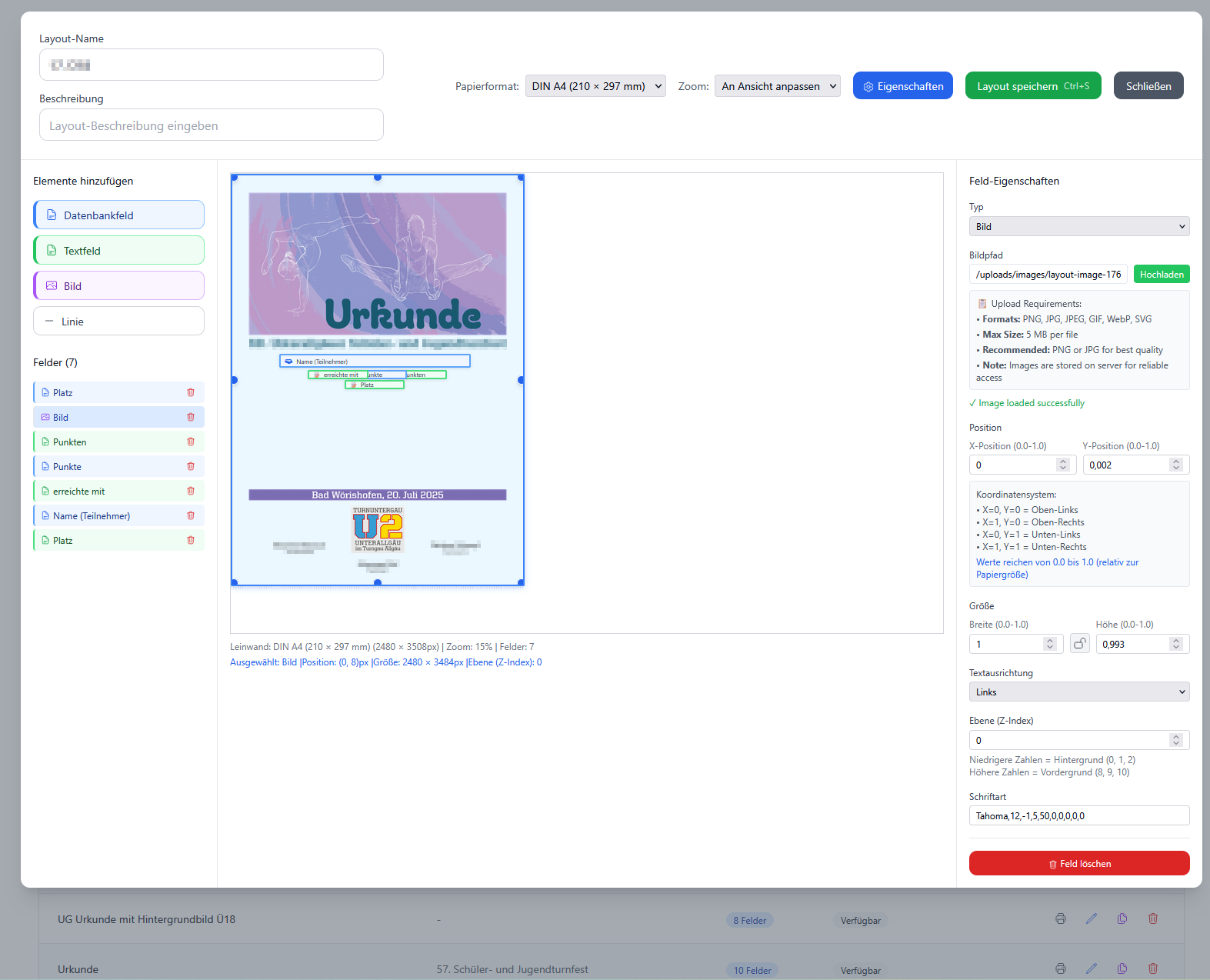Click '8 Felder' badge in background list

pyautogui.click(x=749, y=920)
